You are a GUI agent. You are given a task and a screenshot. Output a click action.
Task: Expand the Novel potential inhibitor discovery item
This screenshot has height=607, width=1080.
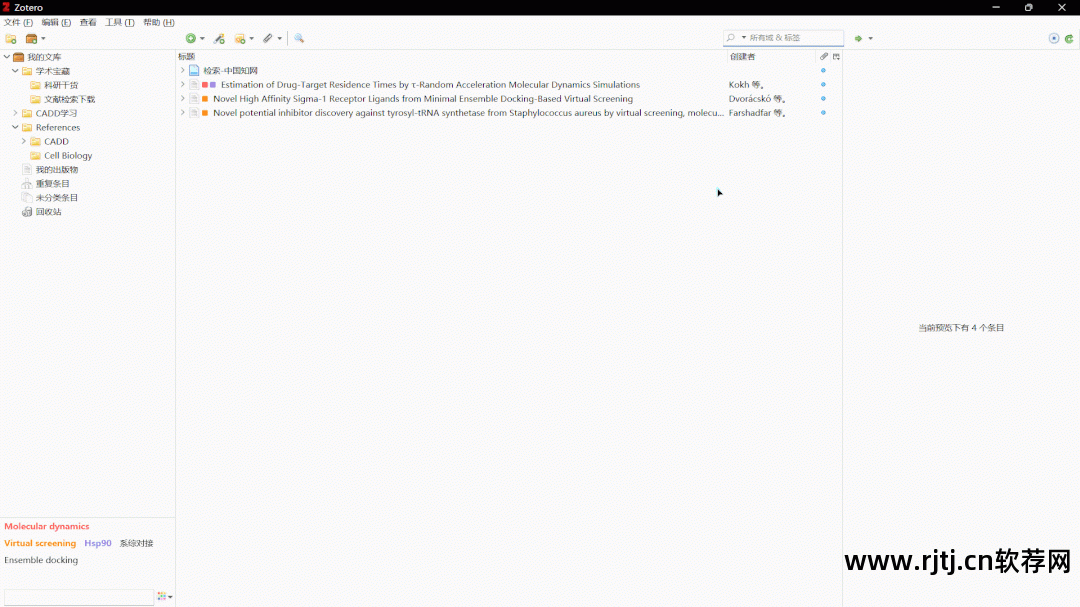click(x=183, y=112)
